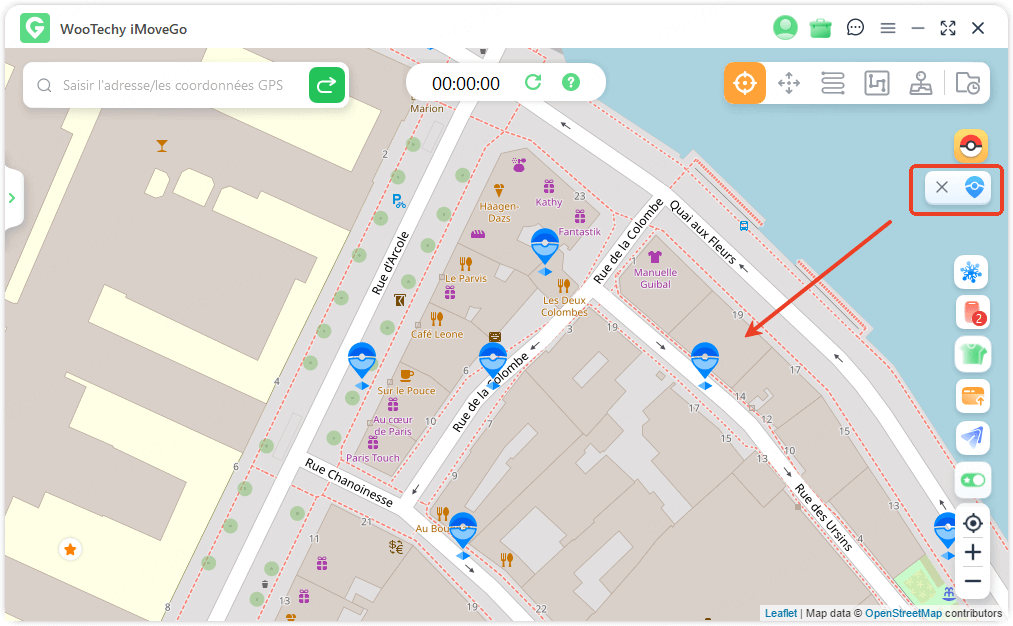Viewport: 1013px width, 626px height.
Task: Click the address or GPS coordinates field
Action: click(172, 86)
